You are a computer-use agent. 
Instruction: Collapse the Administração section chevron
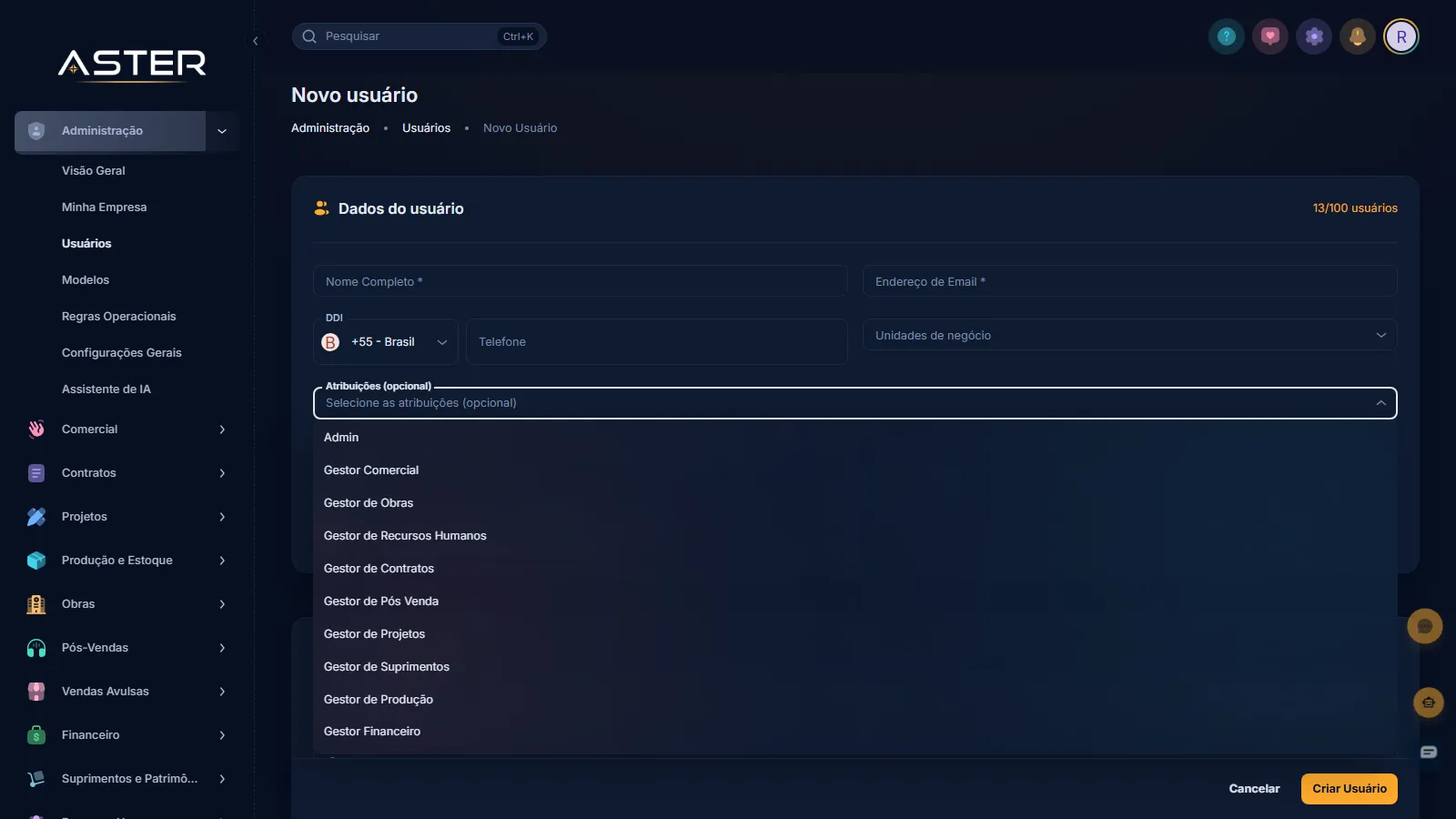point(222,131)
